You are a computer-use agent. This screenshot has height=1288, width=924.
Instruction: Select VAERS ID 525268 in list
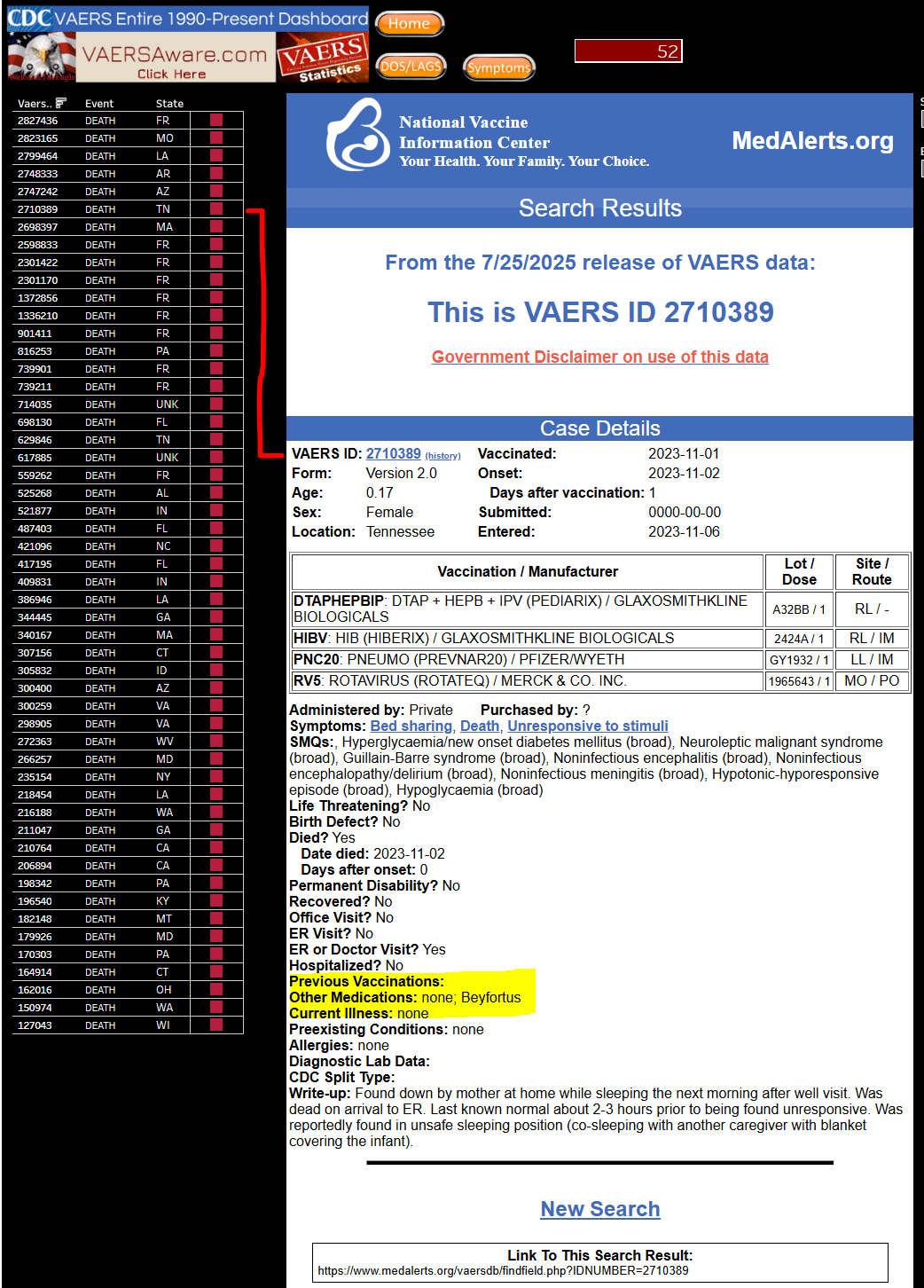click(35, 493)
